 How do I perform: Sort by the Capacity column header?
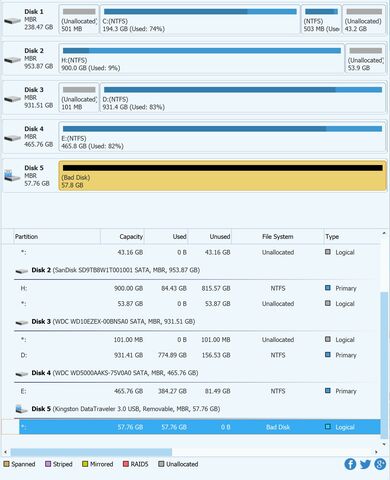click(122, 237)
